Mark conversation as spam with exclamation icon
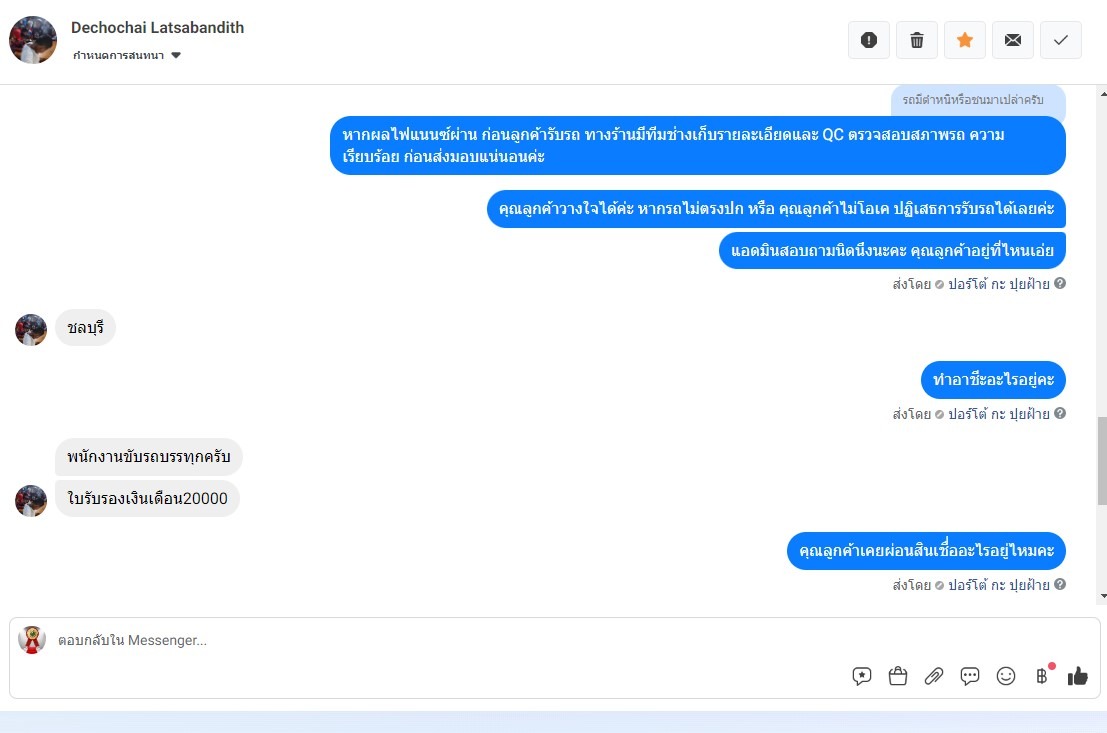The height and width of the screenshot is (733, 1107). [x=868, y=40]
